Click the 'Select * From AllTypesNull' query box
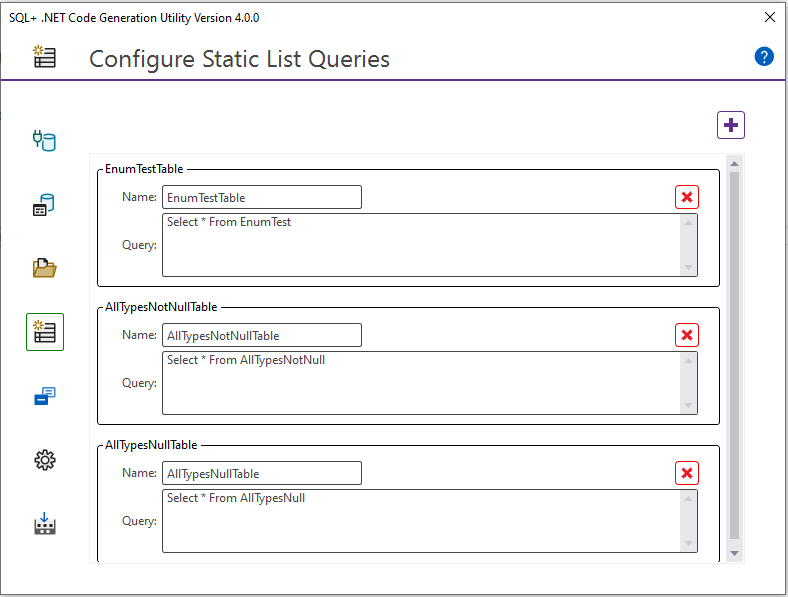The image size is (788, 597). 420,521
